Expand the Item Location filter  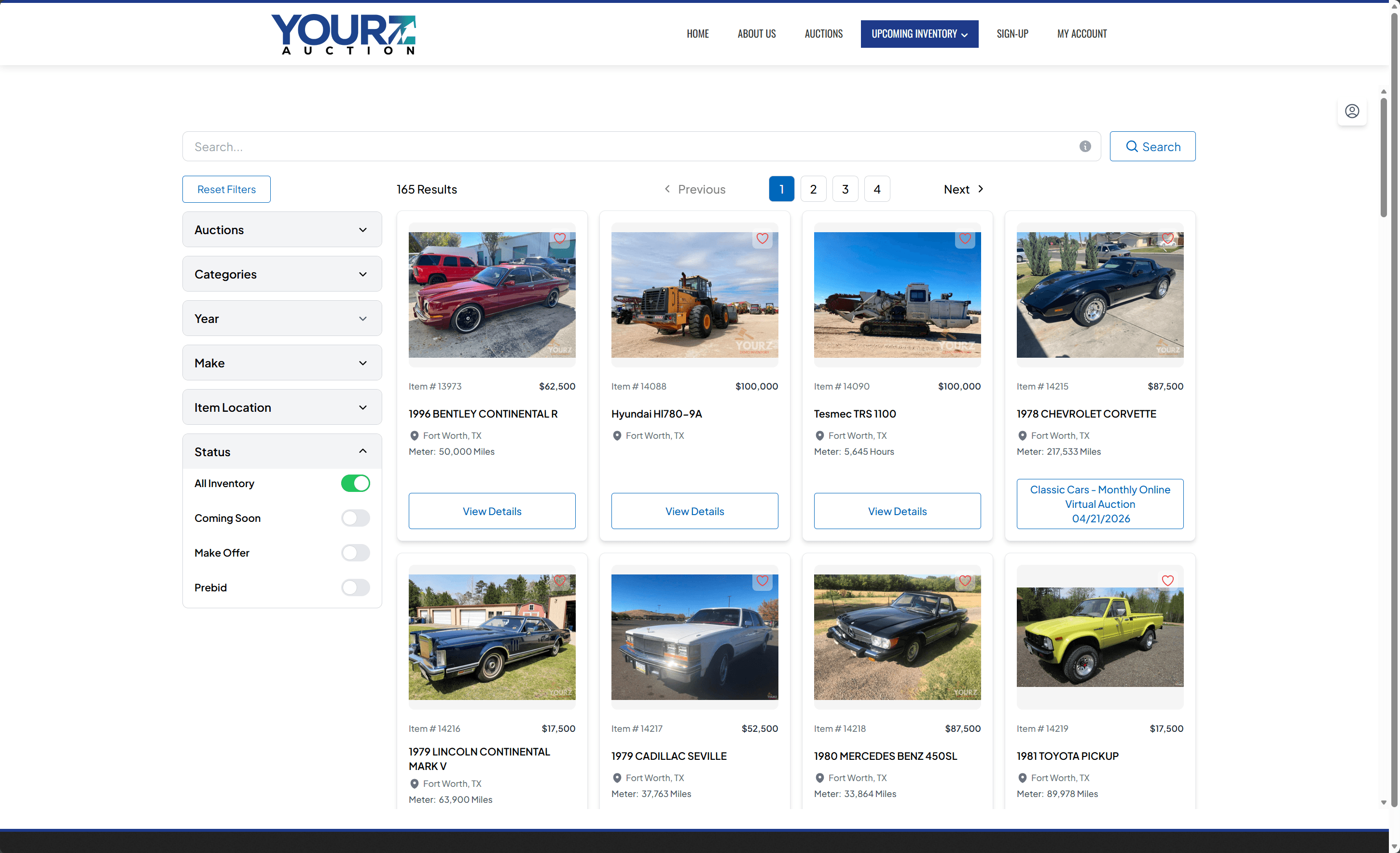pos(282,407)
